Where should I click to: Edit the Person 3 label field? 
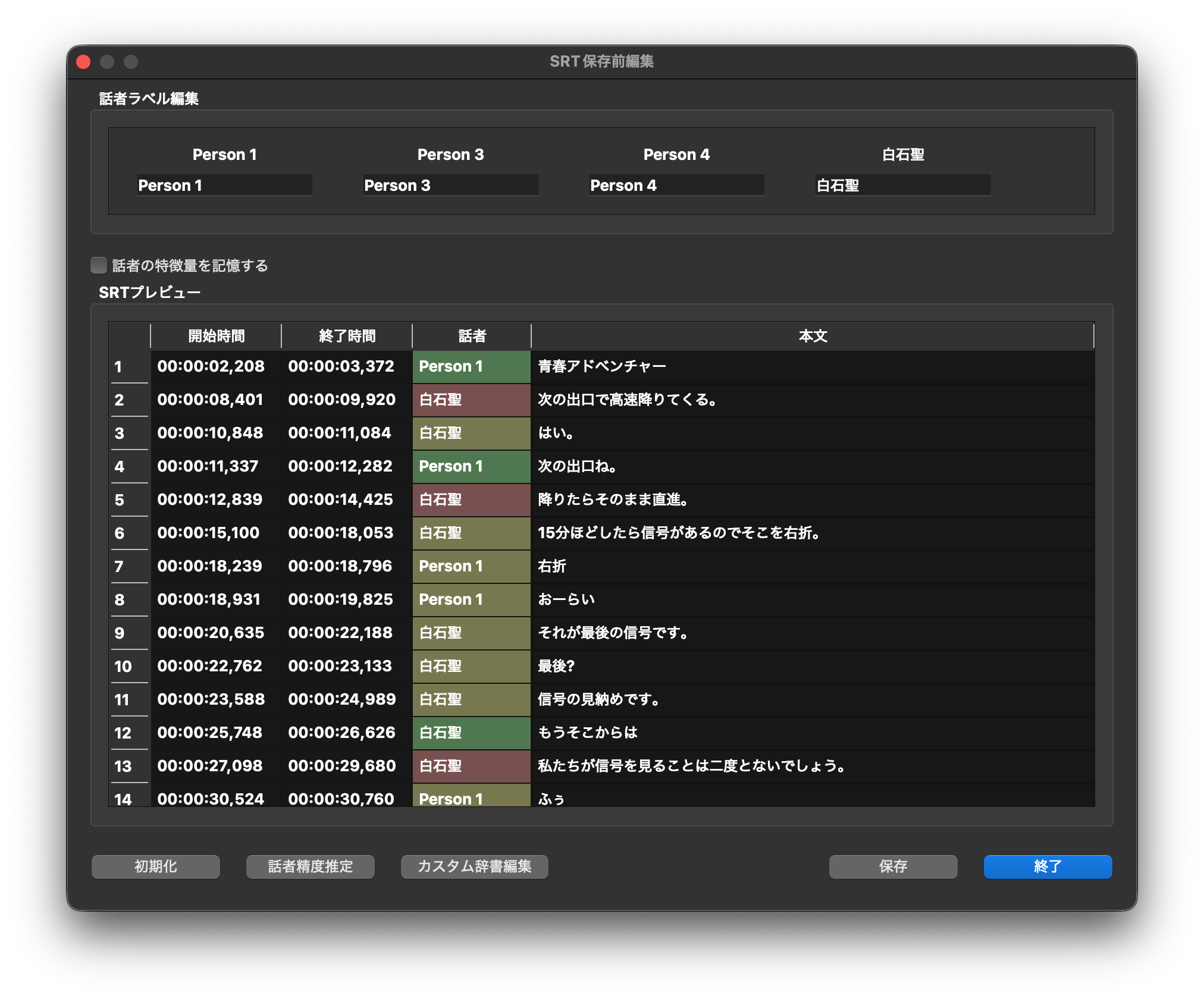coord(450,186)
